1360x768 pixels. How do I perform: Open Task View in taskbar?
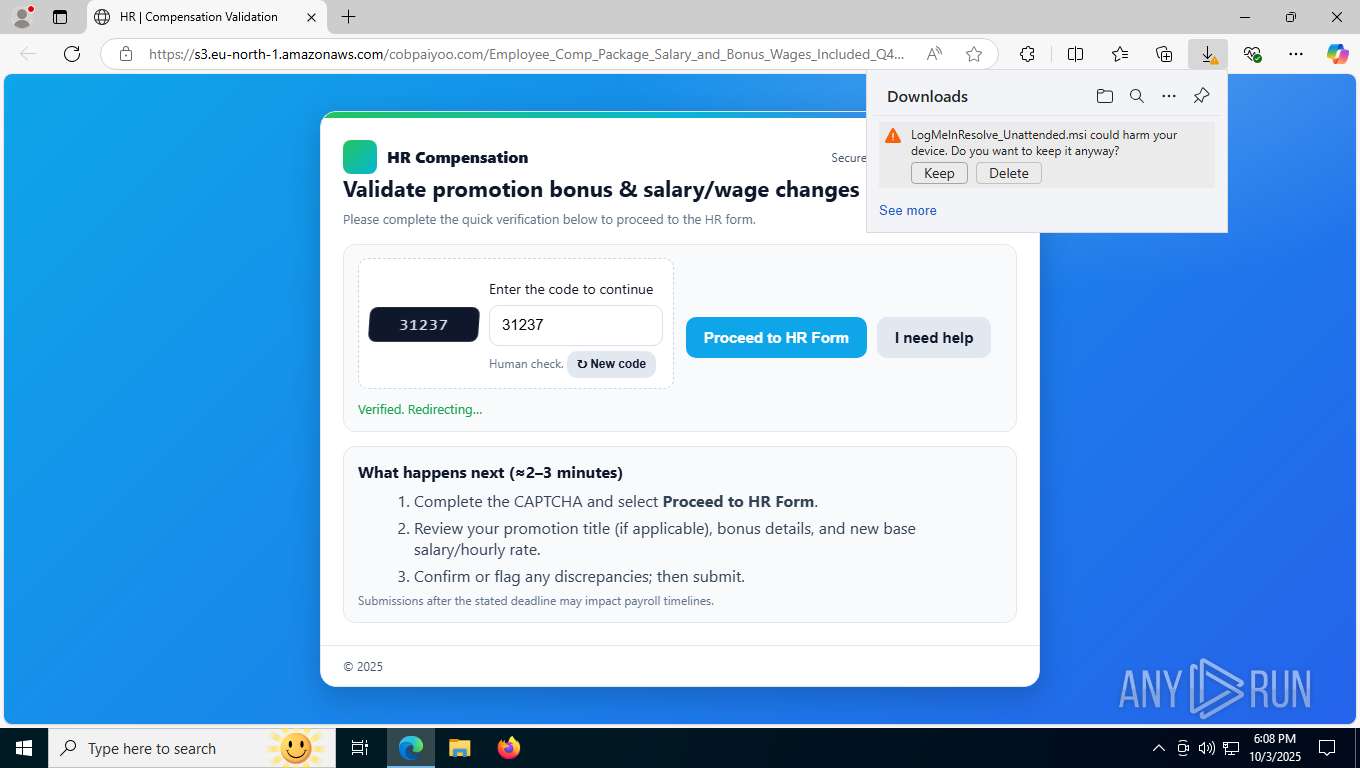(360, 748)
